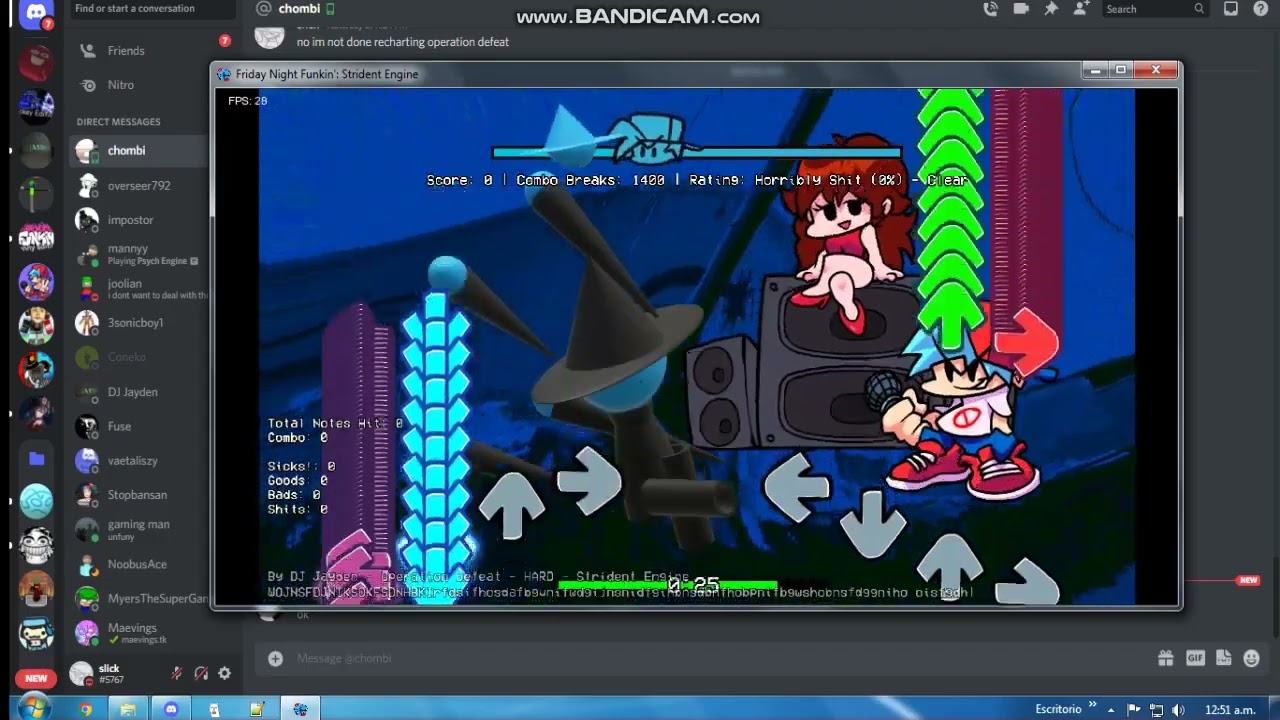This screenshot has height=720, width=1280.
Task: Open notepad-style app in taskbar
Action: 257,709
